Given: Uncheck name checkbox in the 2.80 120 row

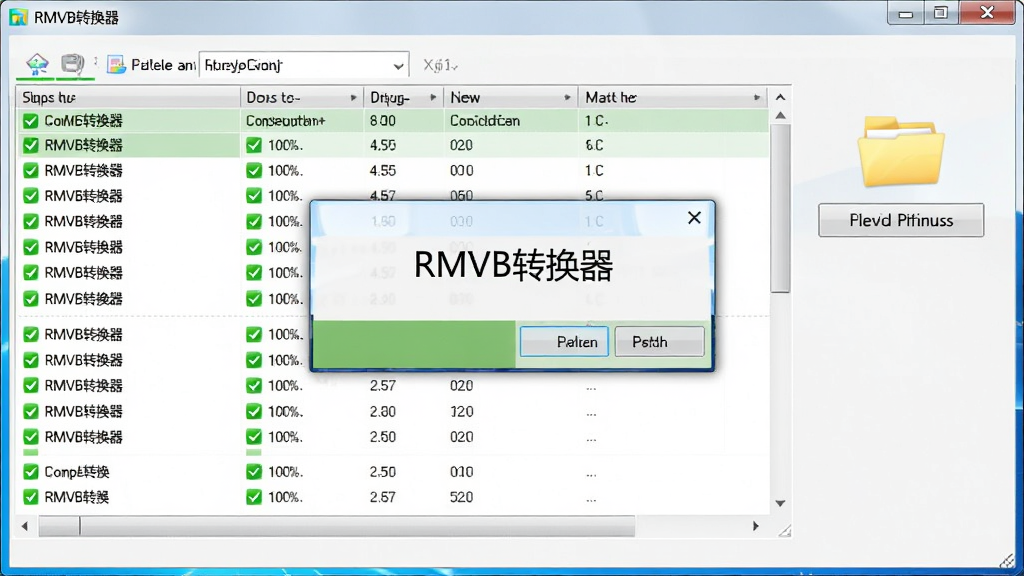Looking at the screenshot, I should tap(31, 411).
